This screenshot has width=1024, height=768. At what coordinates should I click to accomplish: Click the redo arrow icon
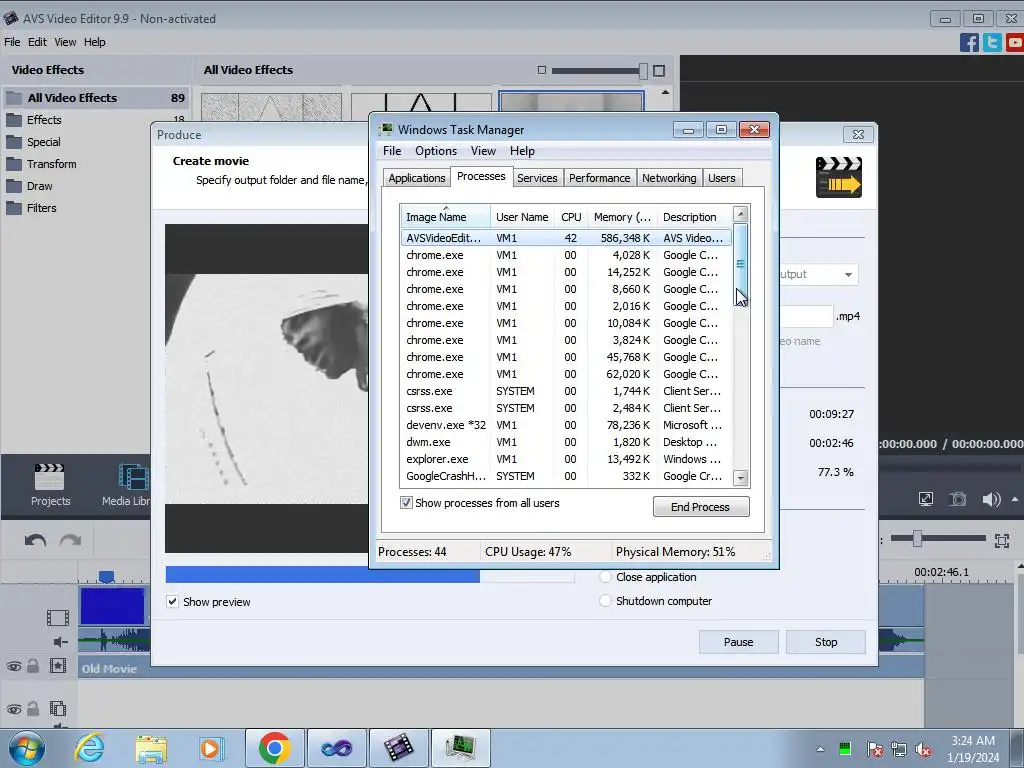coord(70,540)
